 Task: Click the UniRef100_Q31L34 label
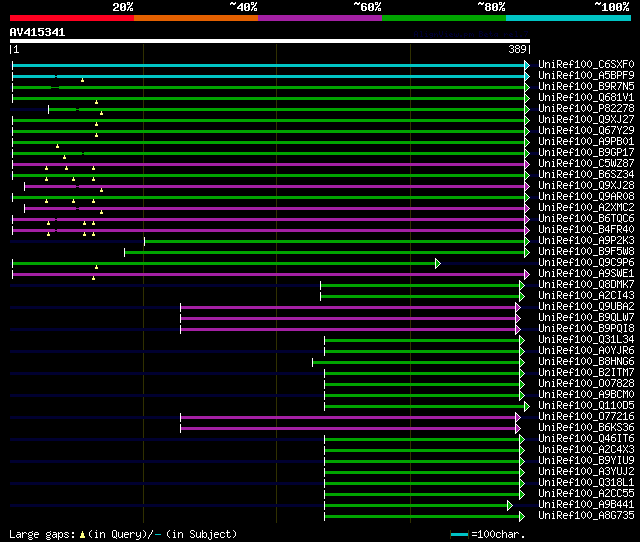586,340
